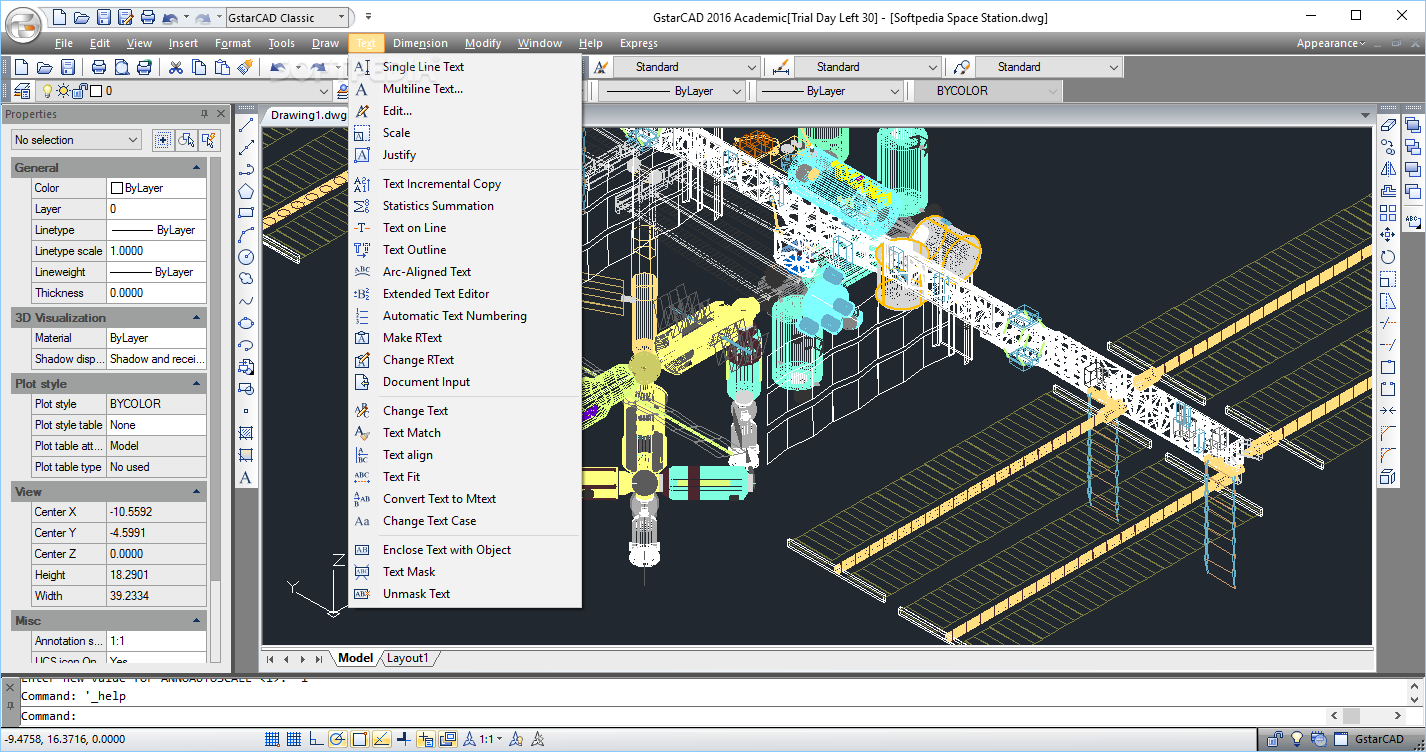Select the Fillet modify tool
The height and width of the screenshot is (752, 1426).
pos(1388,455)
